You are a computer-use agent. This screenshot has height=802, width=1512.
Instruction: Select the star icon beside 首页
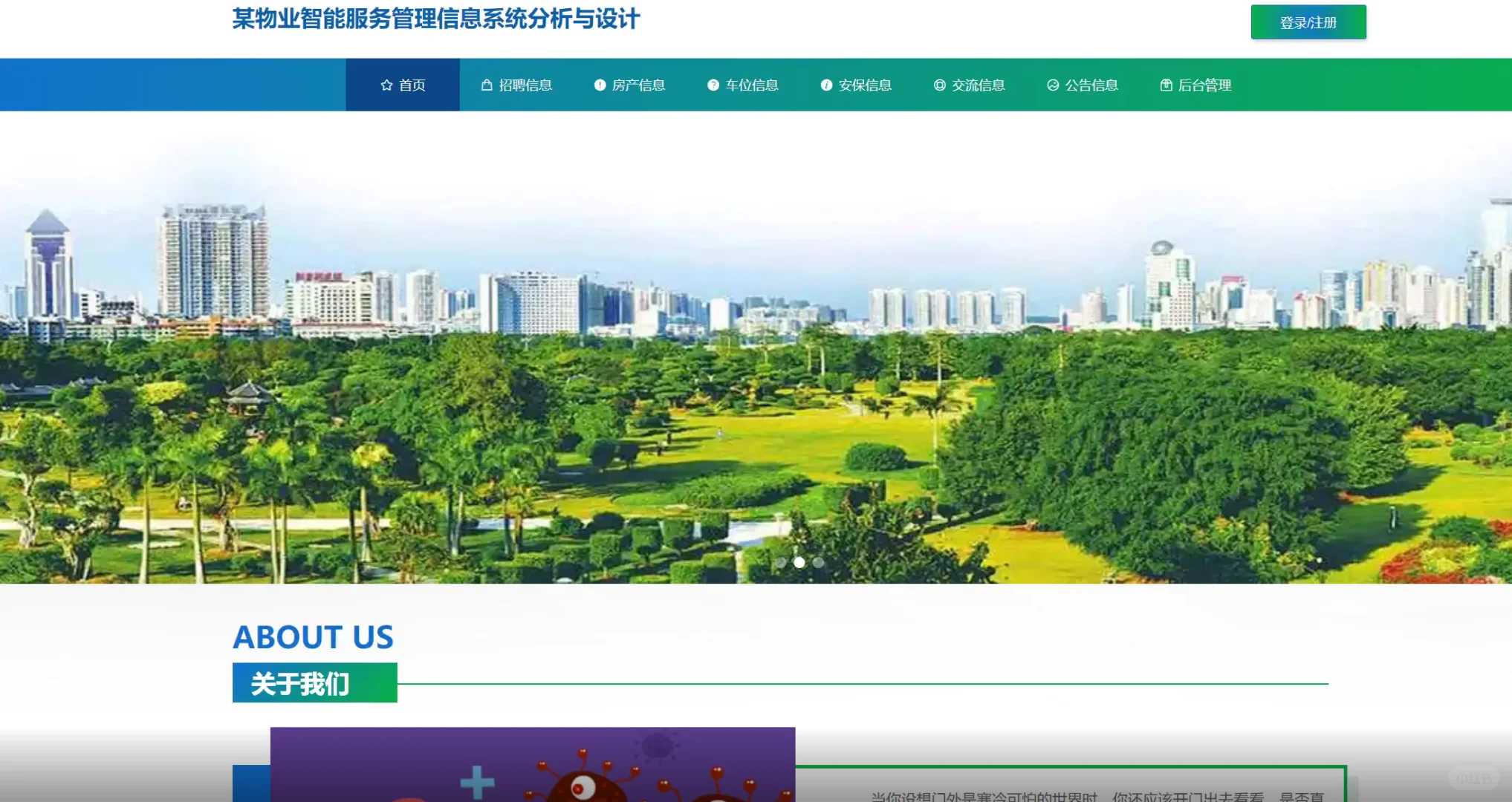pyautogui.click(x=386, y=85)
